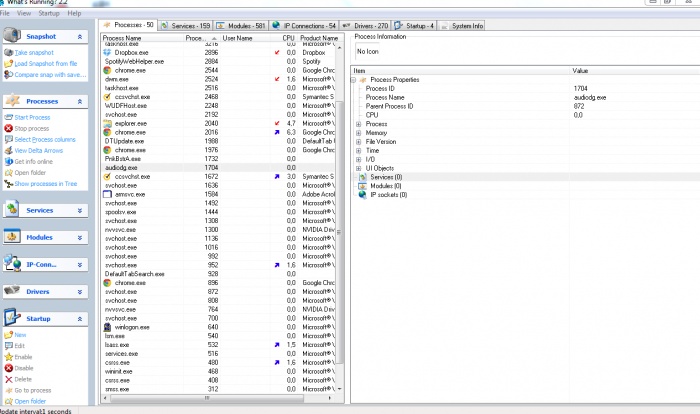Select the SpotifyWebHelper.exe process row
This screenshot has width=700, height=414.
[x=218, y=61]
